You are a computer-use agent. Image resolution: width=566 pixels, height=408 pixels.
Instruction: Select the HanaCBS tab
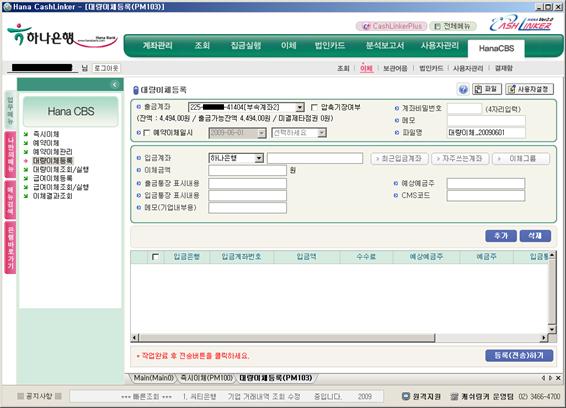[496, 48]
